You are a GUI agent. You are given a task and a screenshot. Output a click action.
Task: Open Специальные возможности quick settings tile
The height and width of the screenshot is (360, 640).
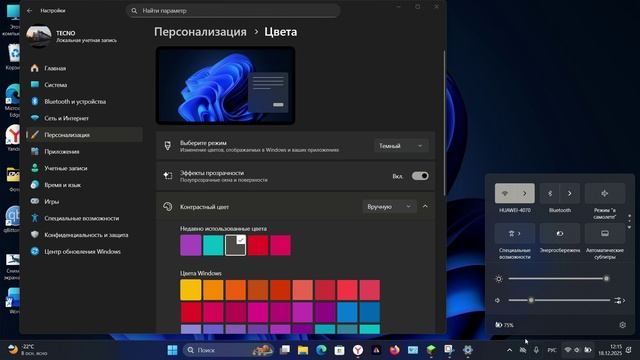(515, 233)
